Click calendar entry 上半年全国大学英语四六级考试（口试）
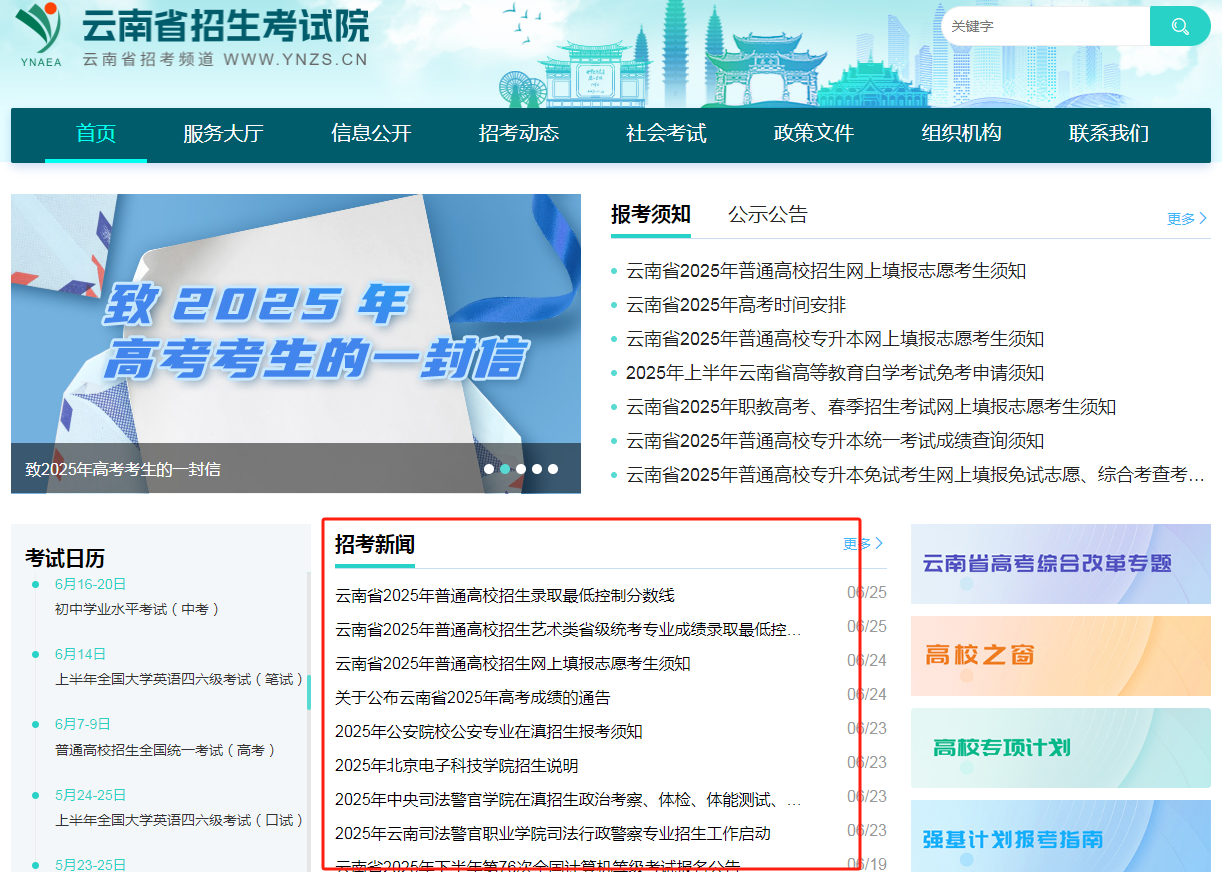The height and width of the screenshot is (872, 1222). 179,820
